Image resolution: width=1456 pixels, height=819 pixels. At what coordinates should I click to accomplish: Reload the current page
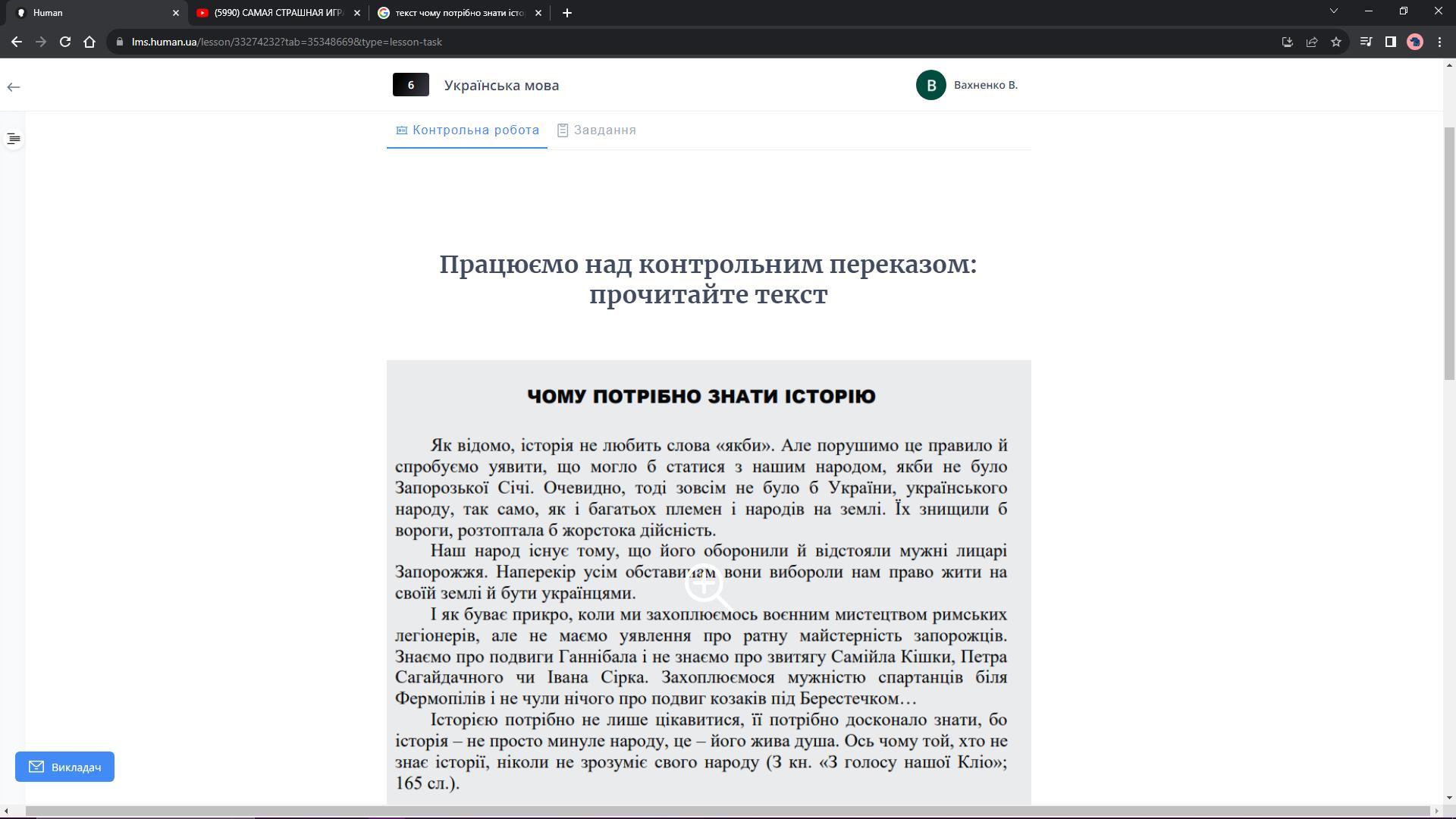(65, 42)
